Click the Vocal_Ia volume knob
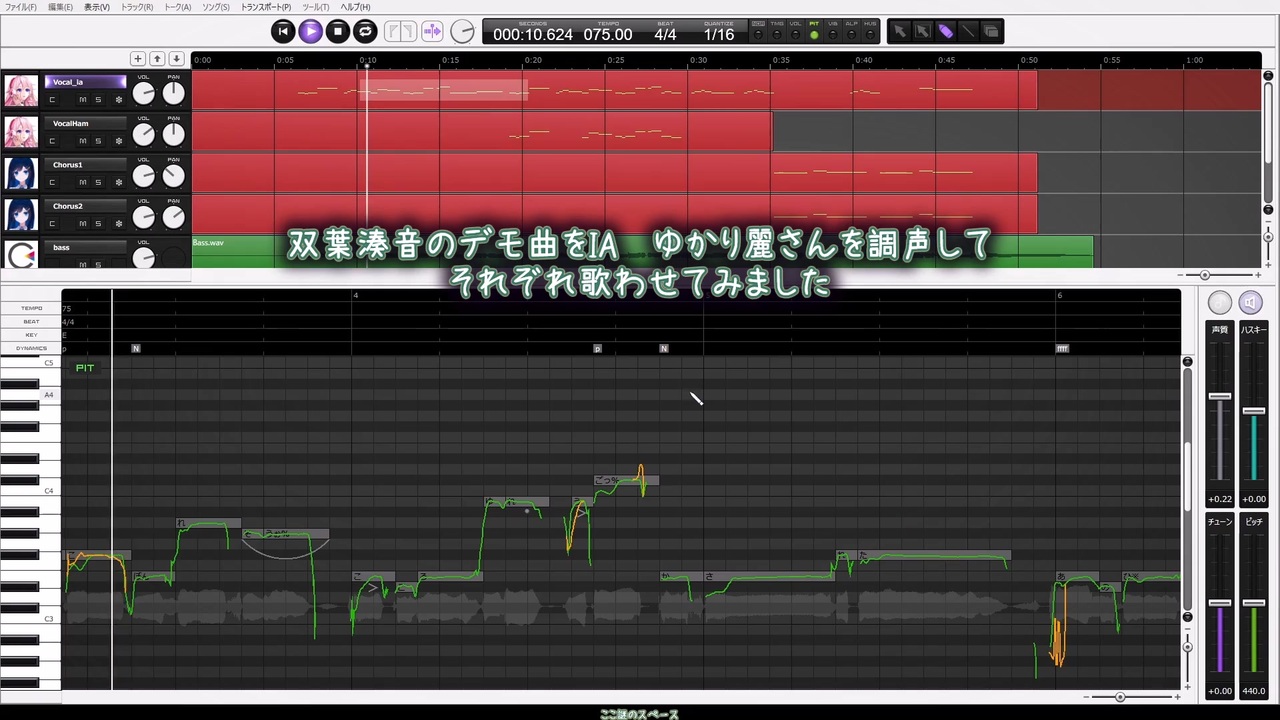Viewport: 1280px width, 720px height. (144, 94)
